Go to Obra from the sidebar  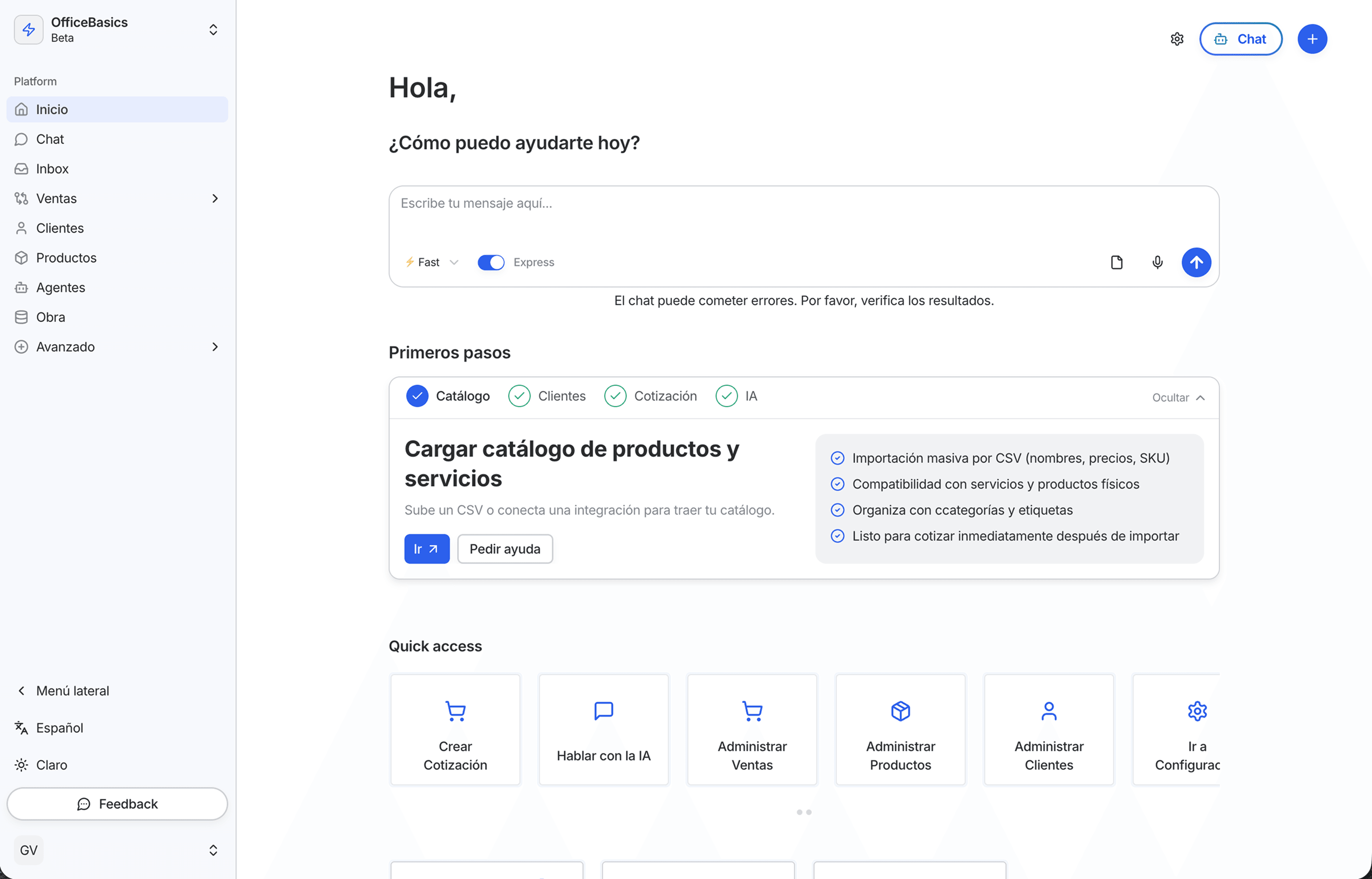pyautogui.click(x=50, y=317)
